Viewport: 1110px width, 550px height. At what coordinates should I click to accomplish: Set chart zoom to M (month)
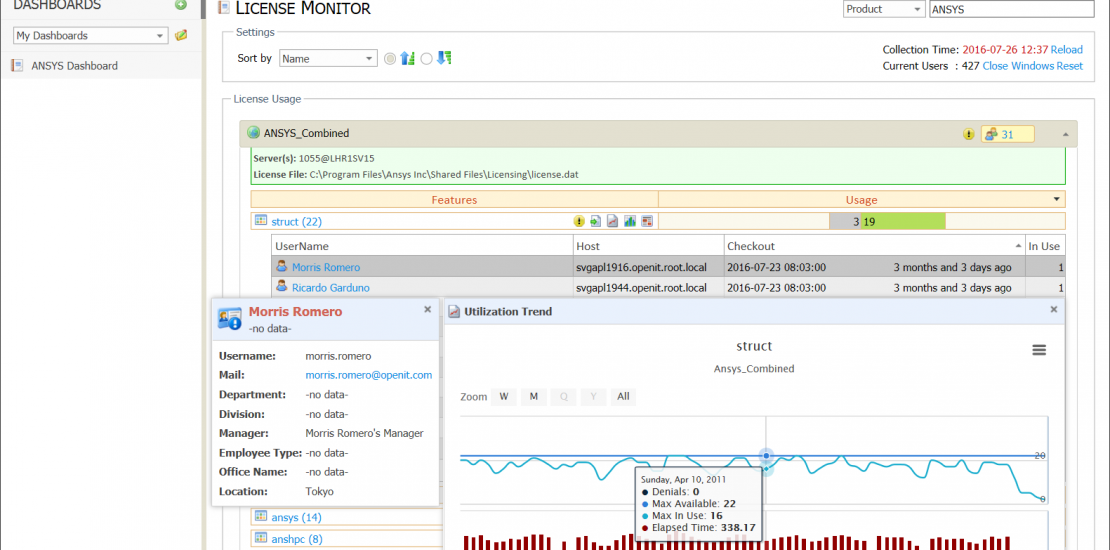point(534,396)
